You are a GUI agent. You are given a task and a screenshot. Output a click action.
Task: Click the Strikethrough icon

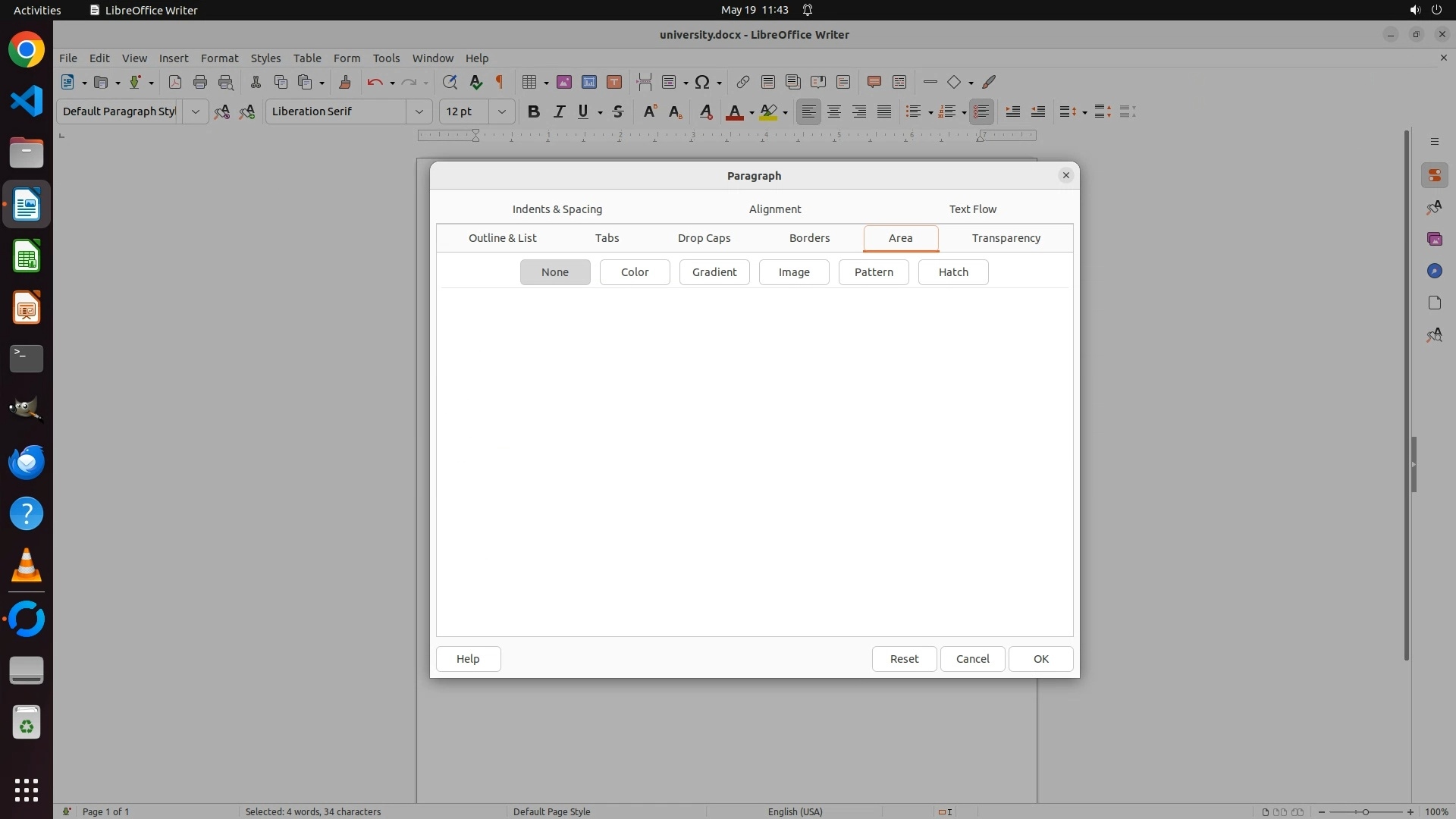pyautogui.click(x=618, y=111)
